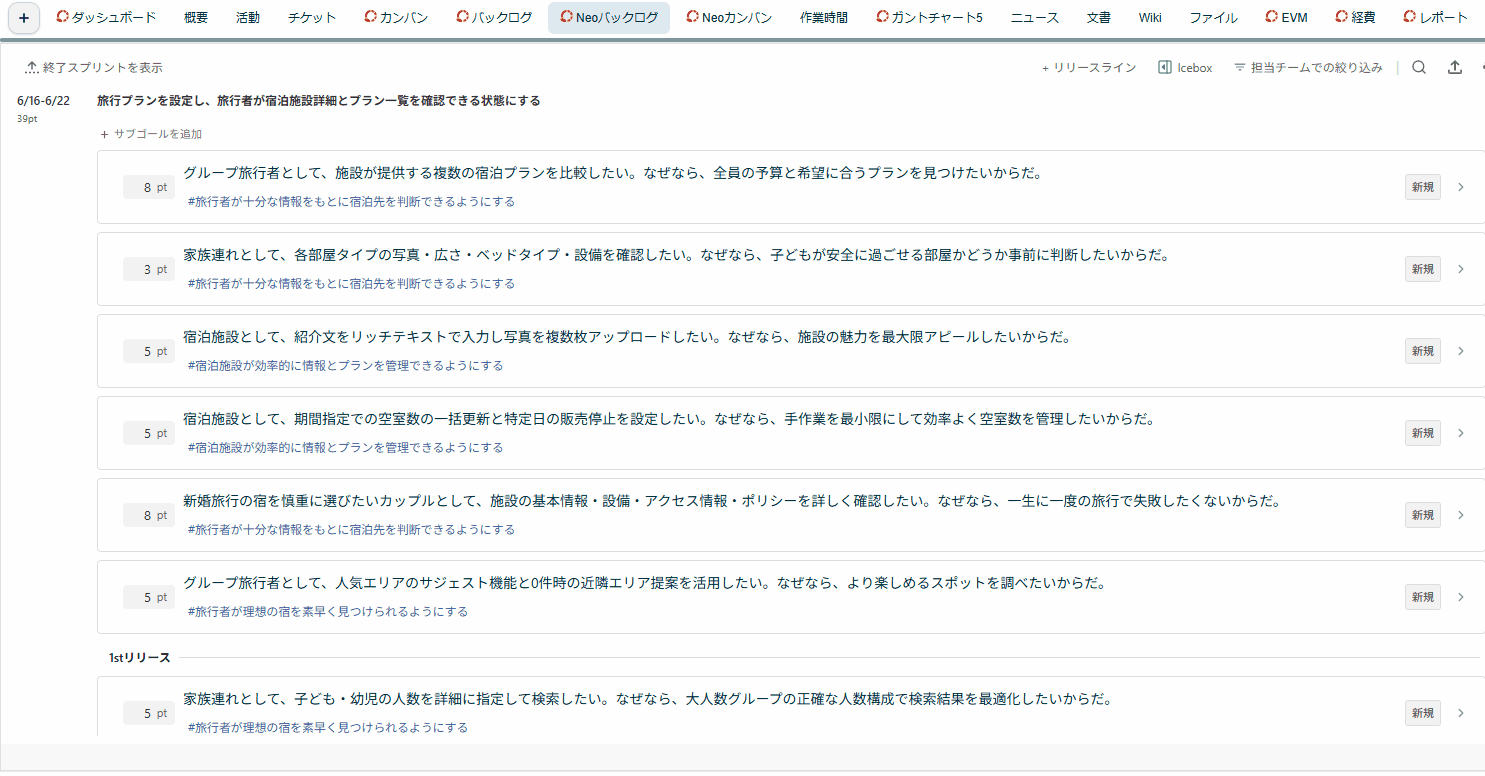Filter by assigned team
Image resolution: width=1485 pixels, height=776 pixels.
tap(1308, 67)
